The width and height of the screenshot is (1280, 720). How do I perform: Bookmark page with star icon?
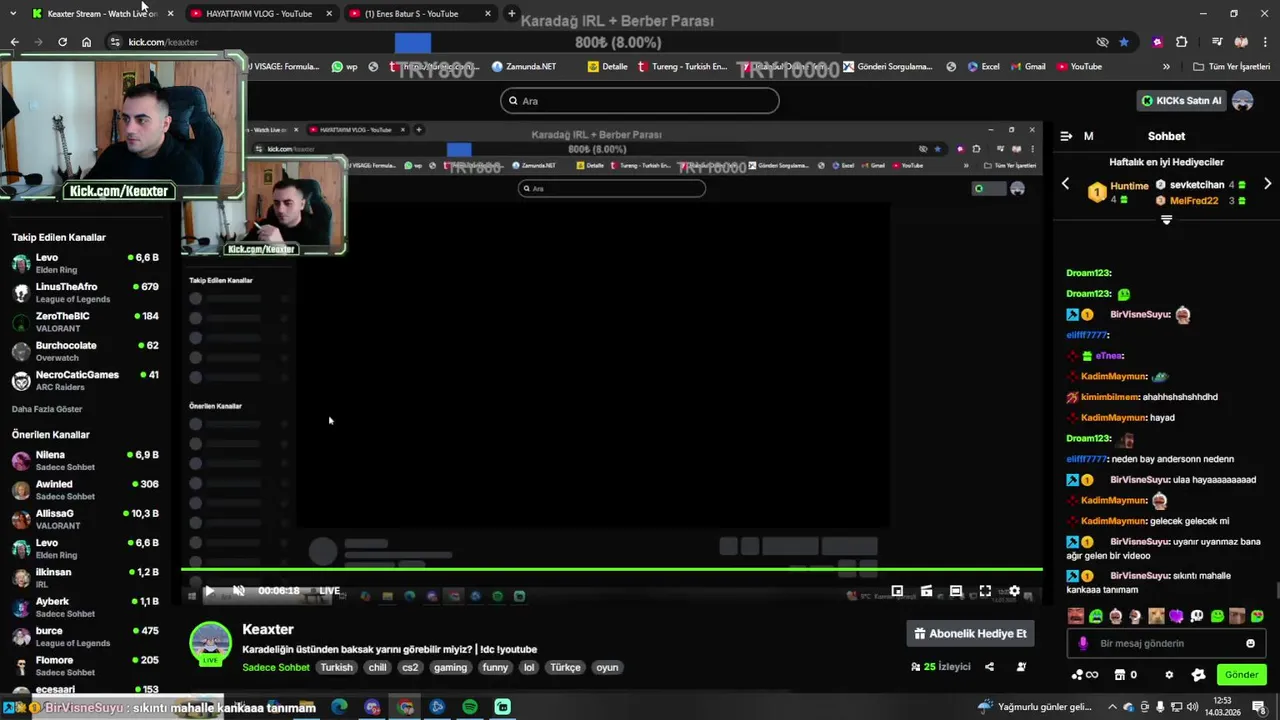(x=1124, y=42)
